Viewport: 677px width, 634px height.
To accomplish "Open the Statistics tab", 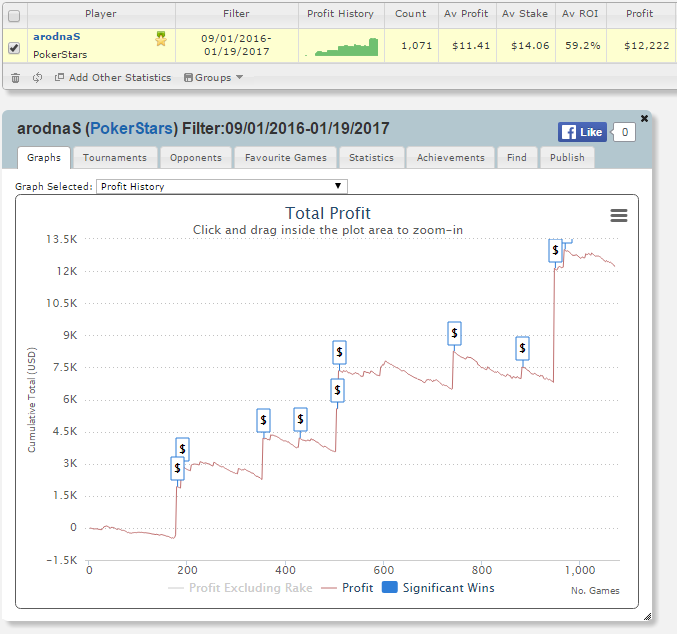I will (x=371, y=158).
